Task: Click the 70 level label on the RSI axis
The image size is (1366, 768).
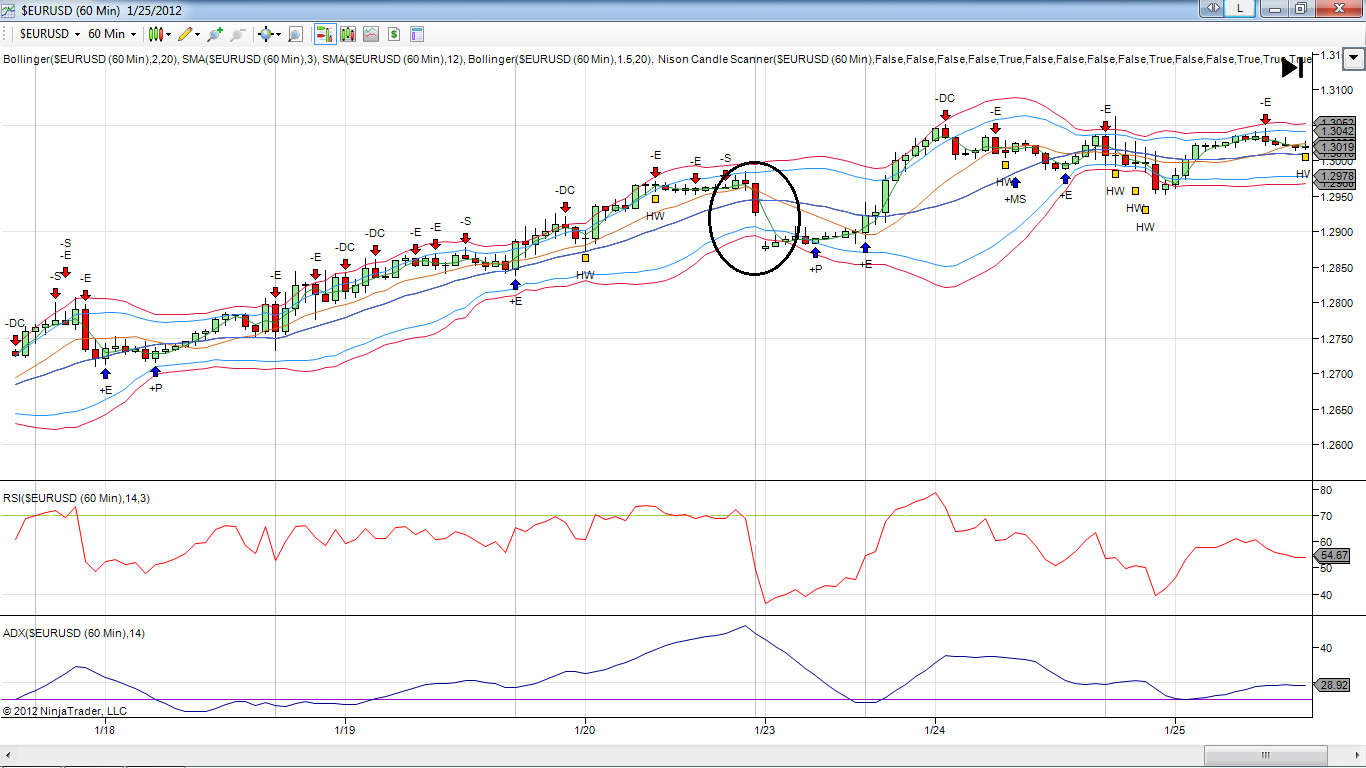Action: (1326, 516)
